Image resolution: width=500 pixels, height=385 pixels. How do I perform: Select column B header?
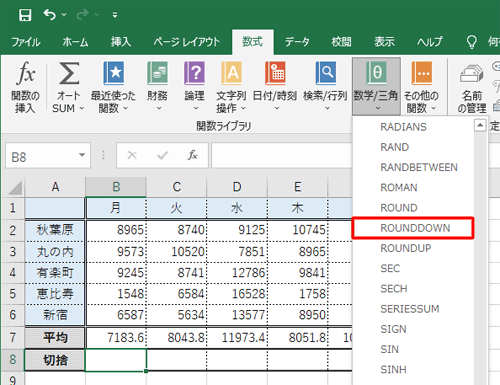coord(116,187)
